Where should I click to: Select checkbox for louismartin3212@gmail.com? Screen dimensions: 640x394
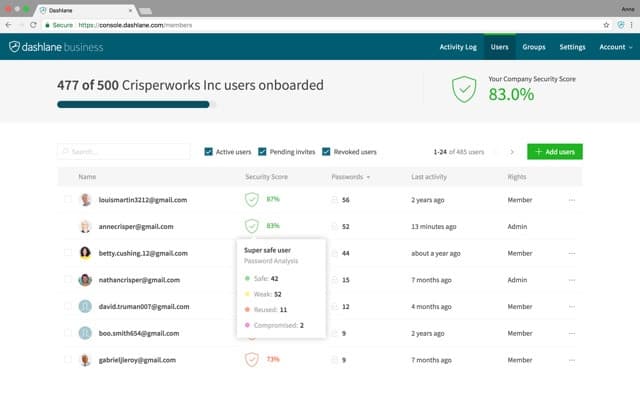pyautogui.click(x=68, y=199)
